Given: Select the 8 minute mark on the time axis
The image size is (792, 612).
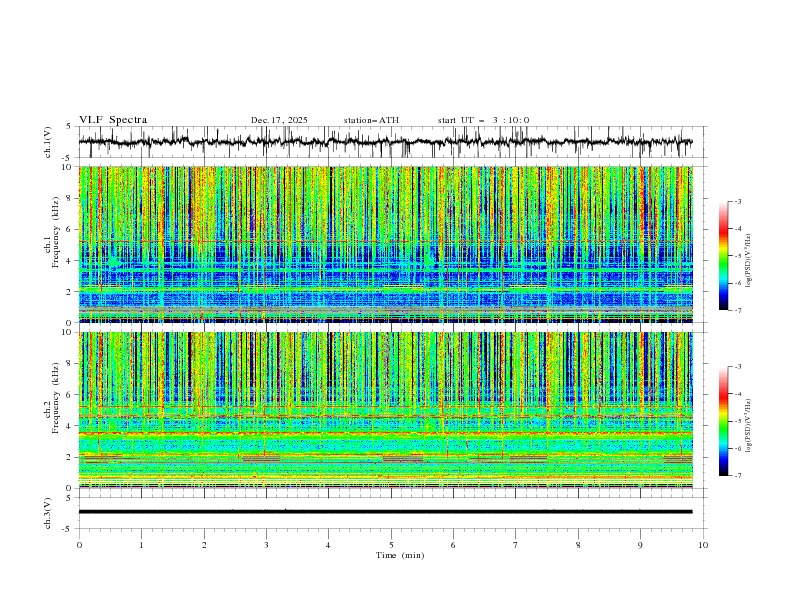Looking at the screenshot, I should 578,545.
